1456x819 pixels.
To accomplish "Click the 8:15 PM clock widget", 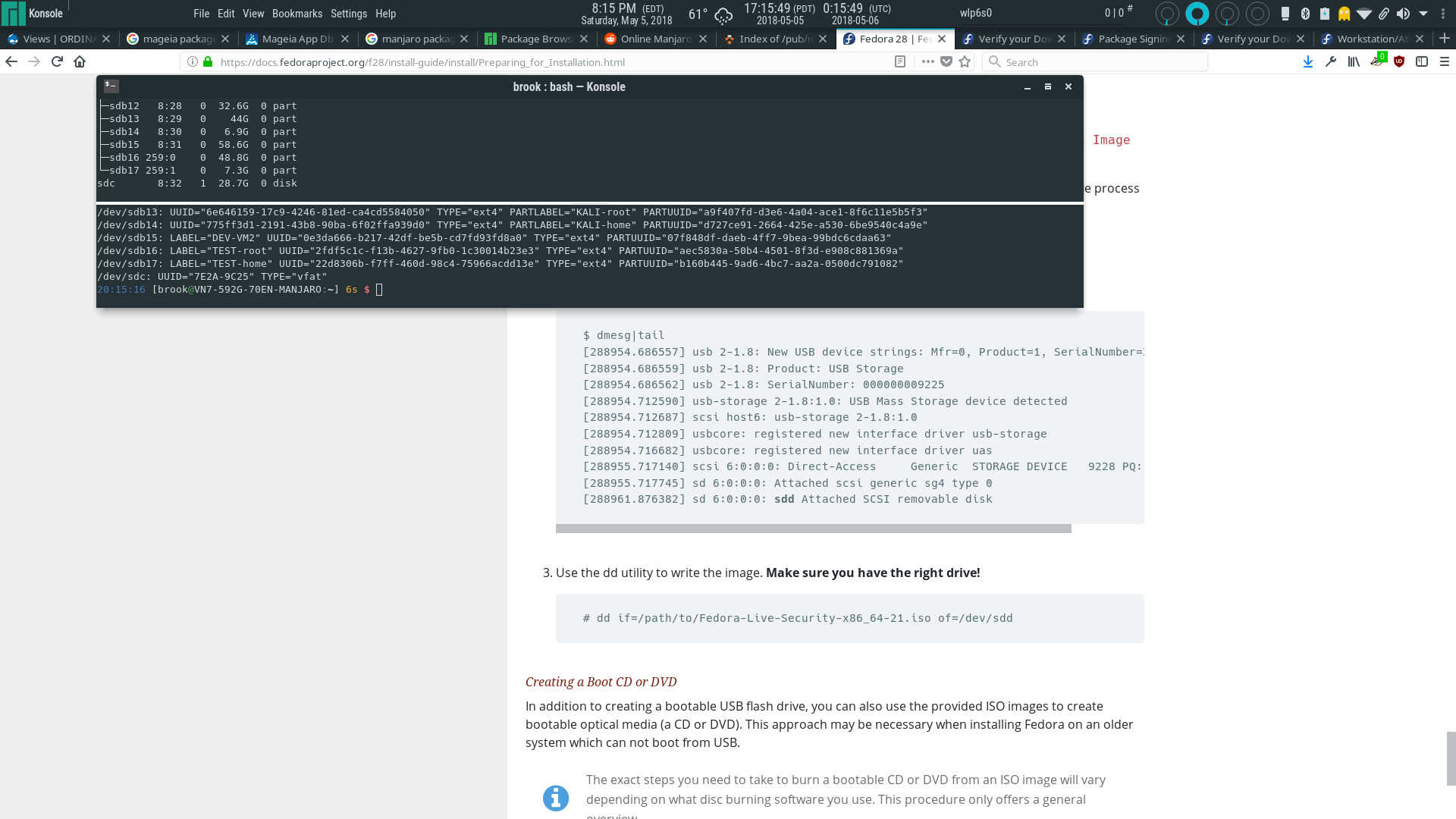I will click(x=626, y=14).
